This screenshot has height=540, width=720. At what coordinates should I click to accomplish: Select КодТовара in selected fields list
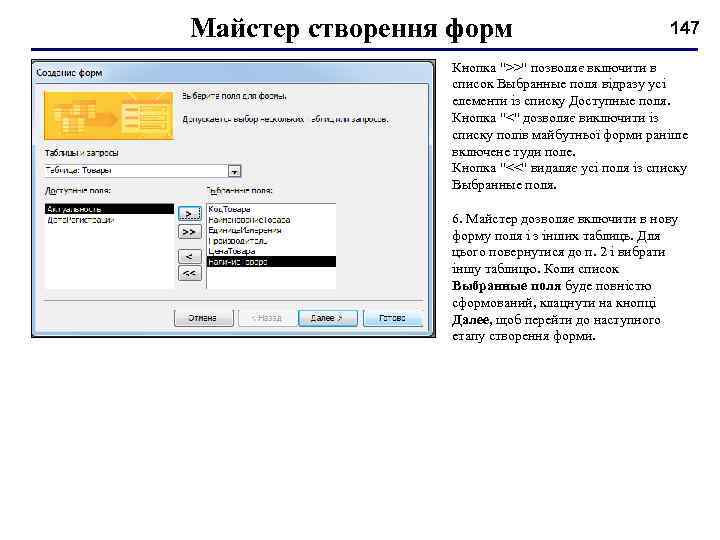(x=271, y=209)
